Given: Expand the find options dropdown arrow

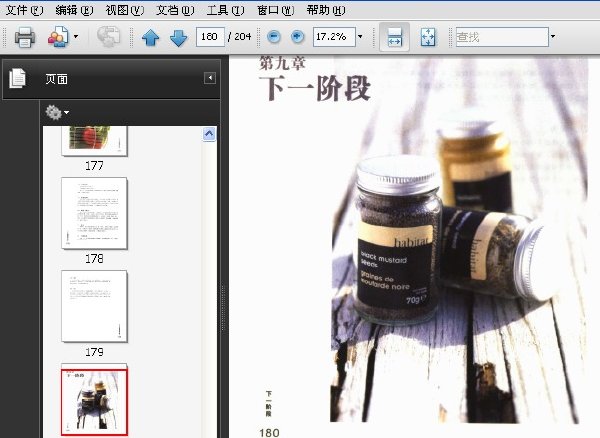Looking at the screenshot, I should pos(553,37).
